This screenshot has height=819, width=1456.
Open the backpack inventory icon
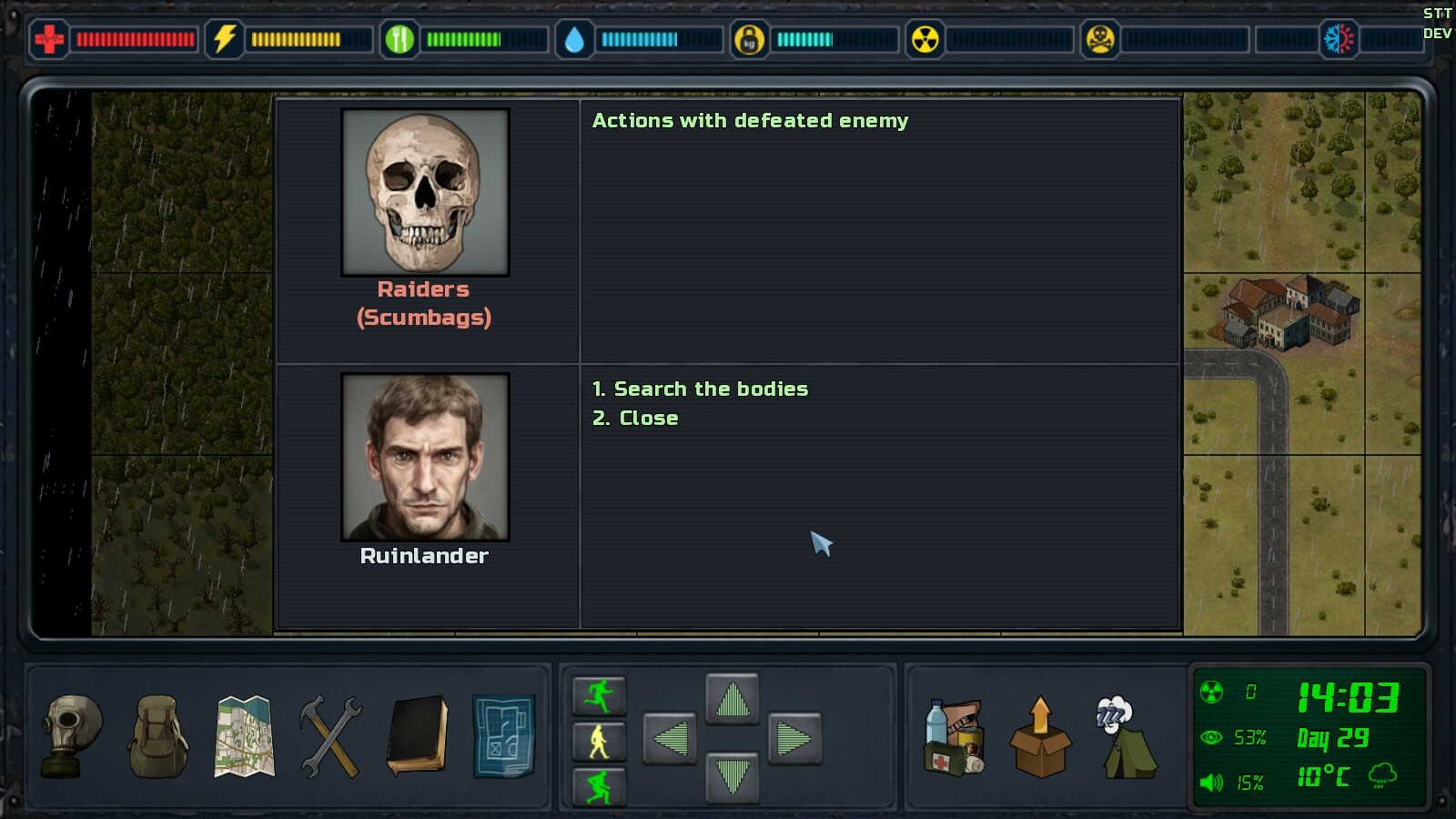click(157, 736)
